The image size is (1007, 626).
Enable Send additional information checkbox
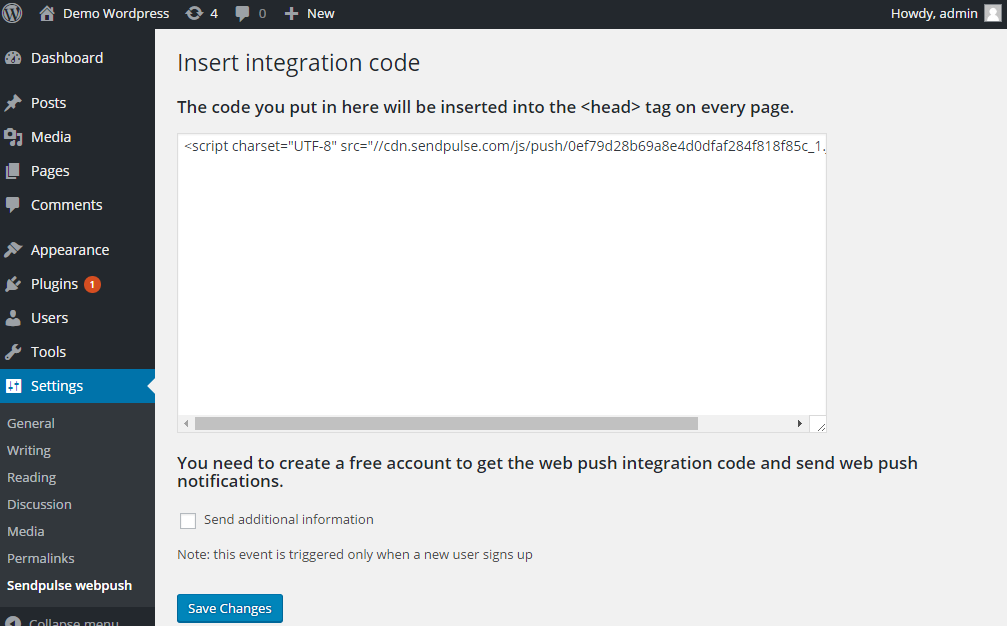(188, 520)
